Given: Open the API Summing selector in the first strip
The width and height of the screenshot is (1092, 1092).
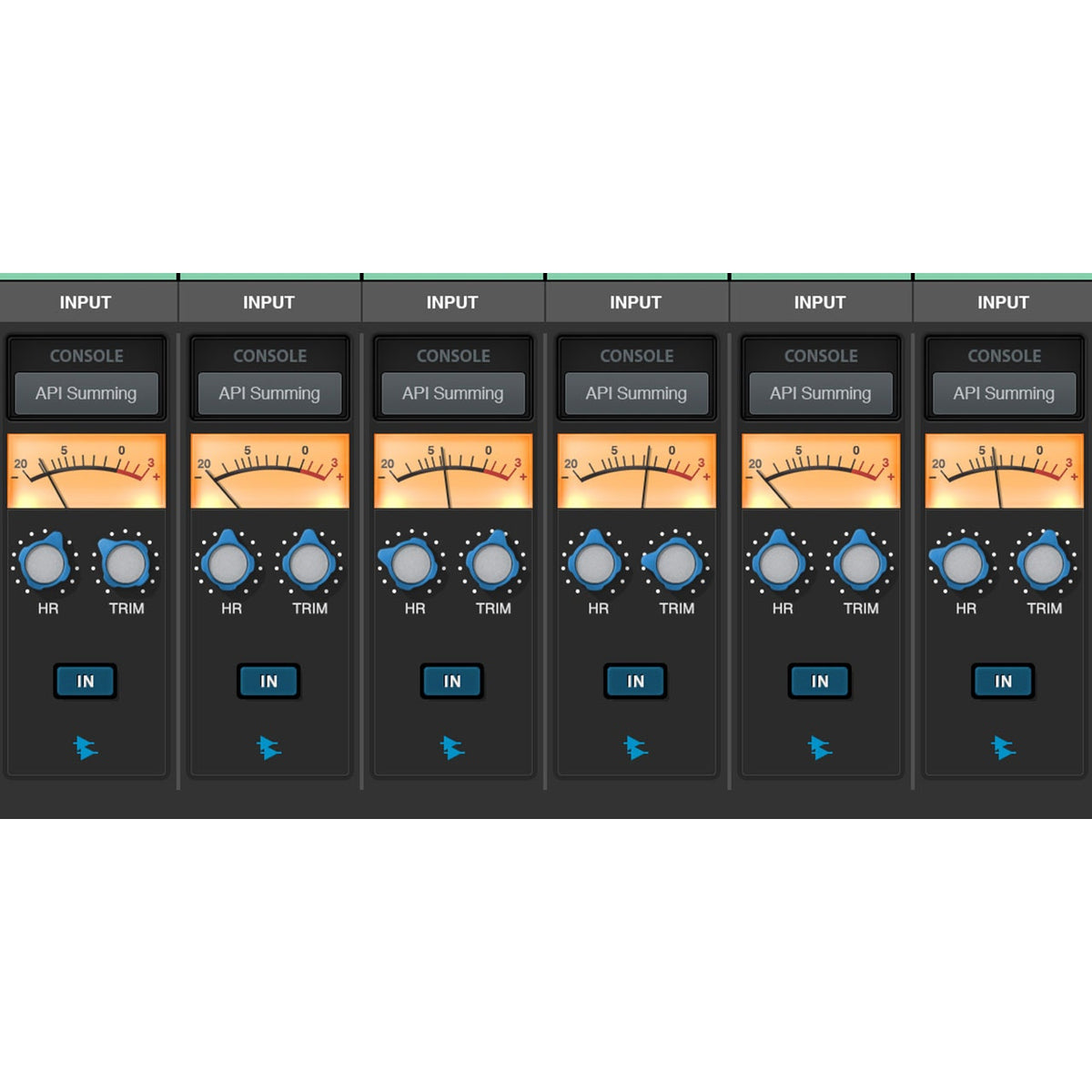Looking at the screenshot, I should click(86, 393).
